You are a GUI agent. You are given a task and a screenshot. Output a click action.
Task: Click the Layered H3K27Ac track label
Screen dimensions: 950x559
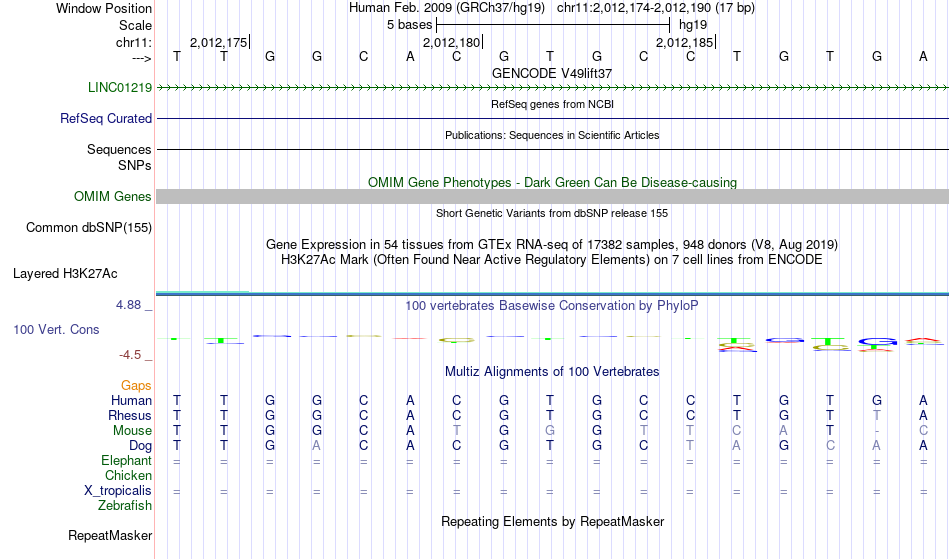coord(65,274)
